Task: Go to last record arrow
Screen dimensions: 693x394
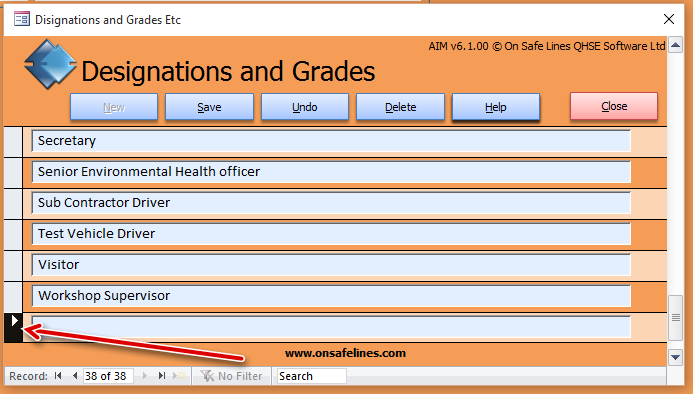Action: pos(162,376)
